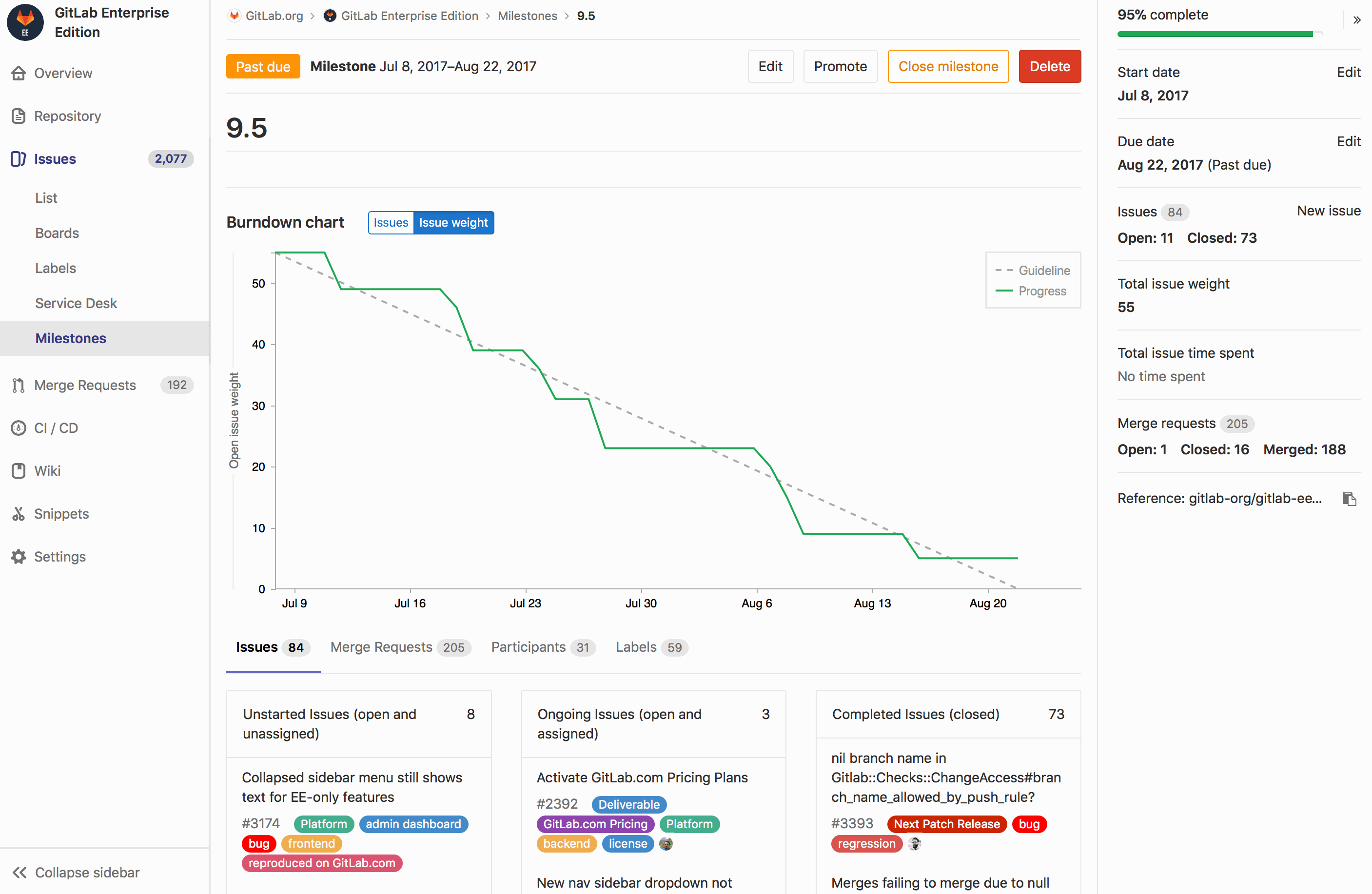This screenshot has height=894, width=1372.
Task: Click the regression label on #3393
Action: 866,843
